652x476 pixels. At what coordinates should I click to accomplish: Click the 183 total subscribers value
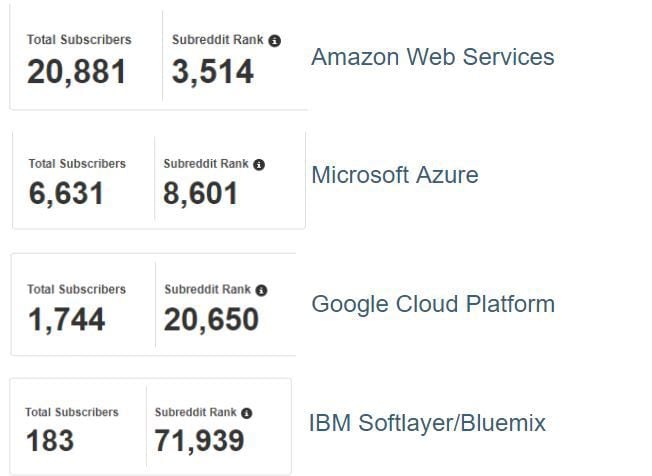(x=50, y=441)
